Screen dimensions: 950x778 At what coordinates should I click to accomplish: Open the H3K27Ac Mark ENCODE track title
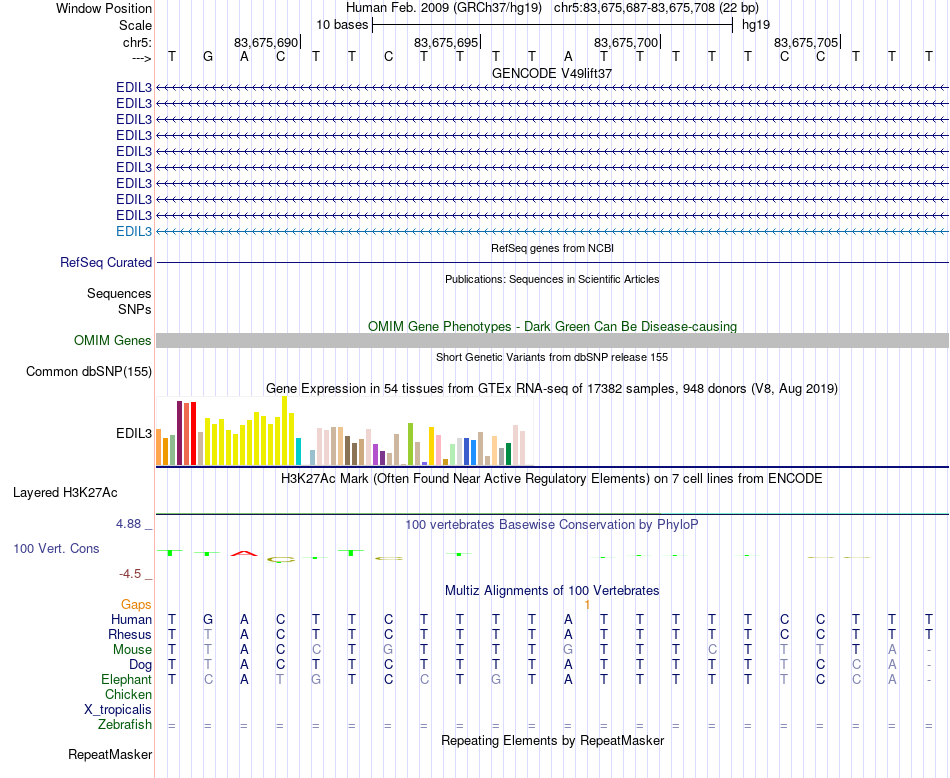pyautogui.click(x=552, y=479)
